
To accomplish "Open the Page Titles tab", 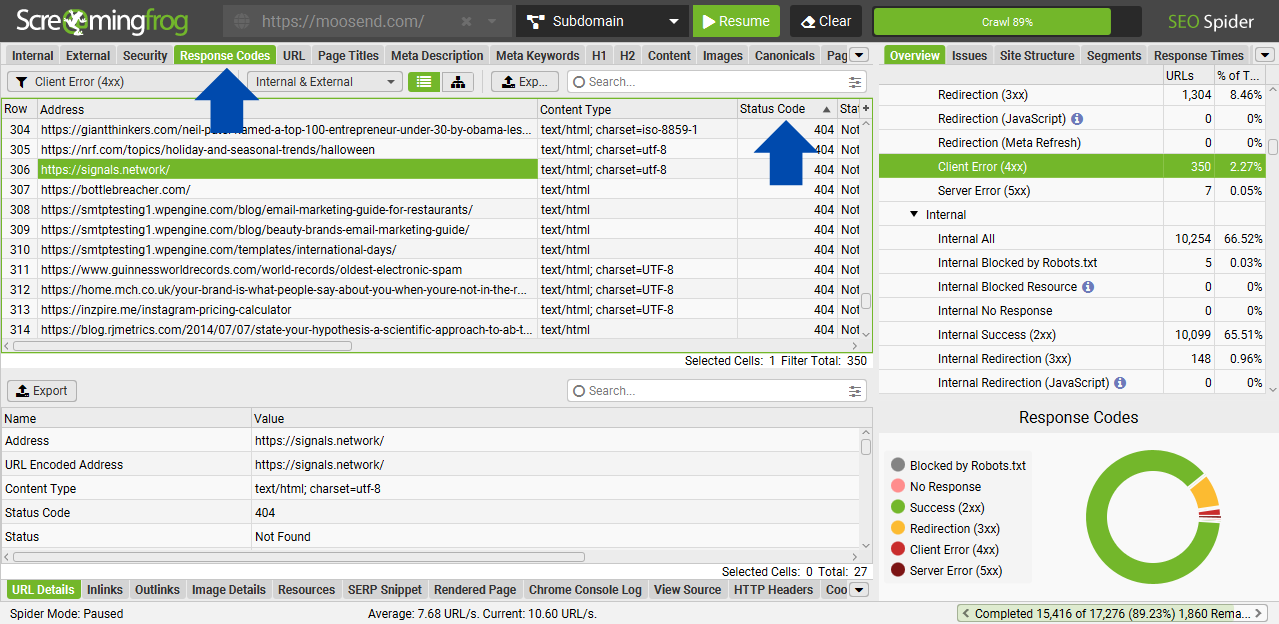I will (x=348, y=56).
